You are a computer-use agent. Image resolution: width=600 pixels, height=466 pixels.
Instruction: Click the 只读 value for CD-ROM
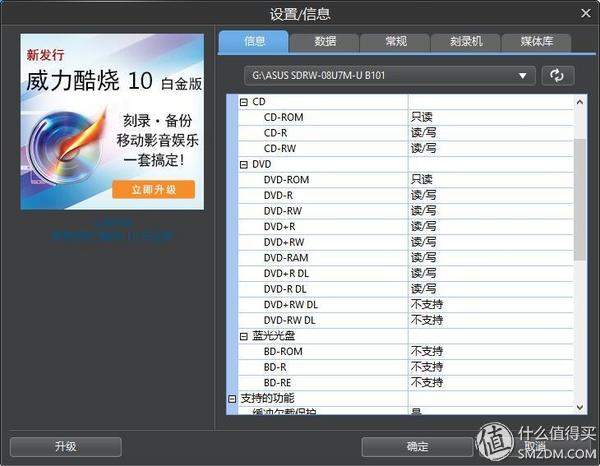click(x=422, y=117)
